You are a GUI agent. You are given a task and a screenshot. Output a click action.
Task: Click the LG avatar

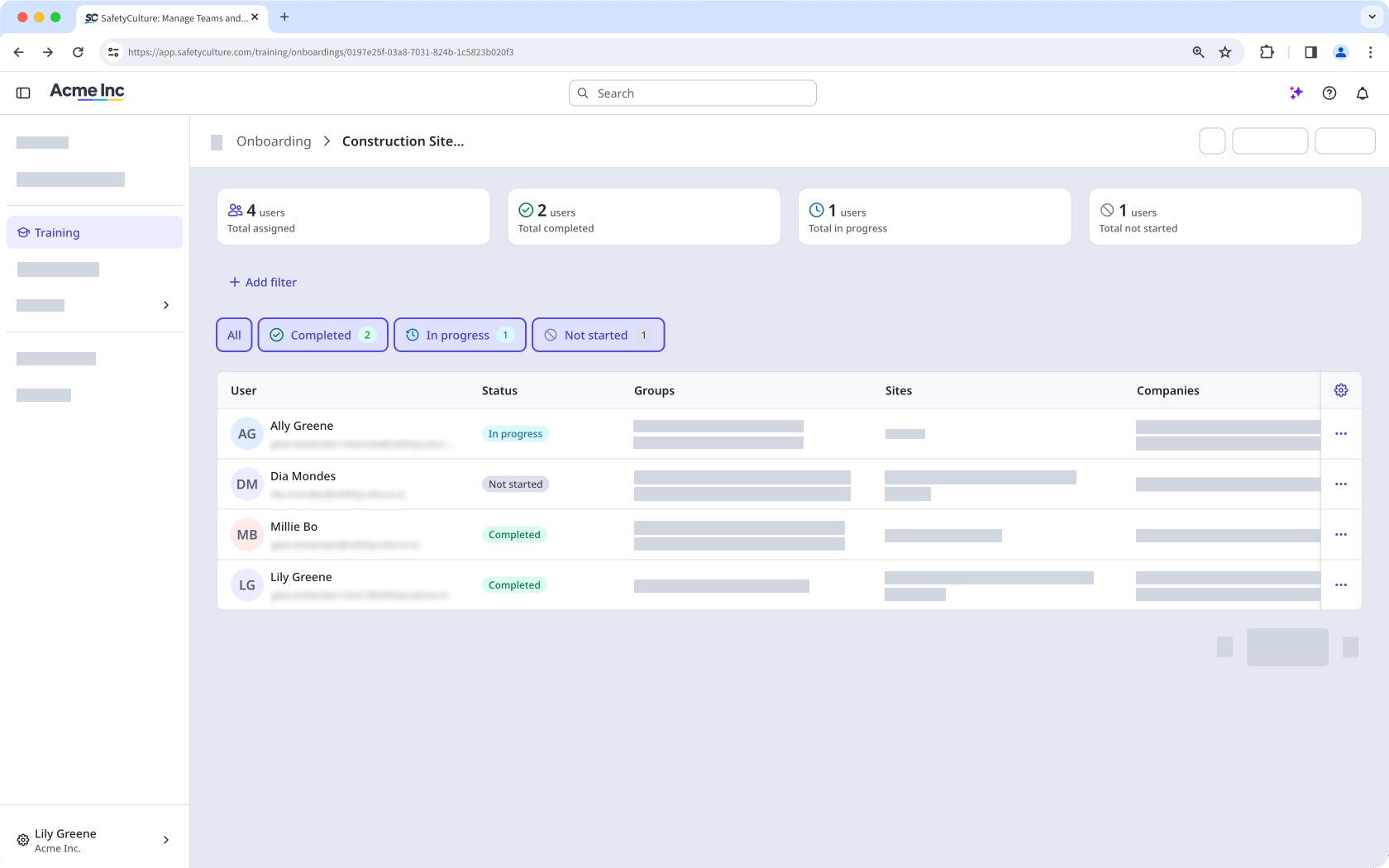click(247, 585)
